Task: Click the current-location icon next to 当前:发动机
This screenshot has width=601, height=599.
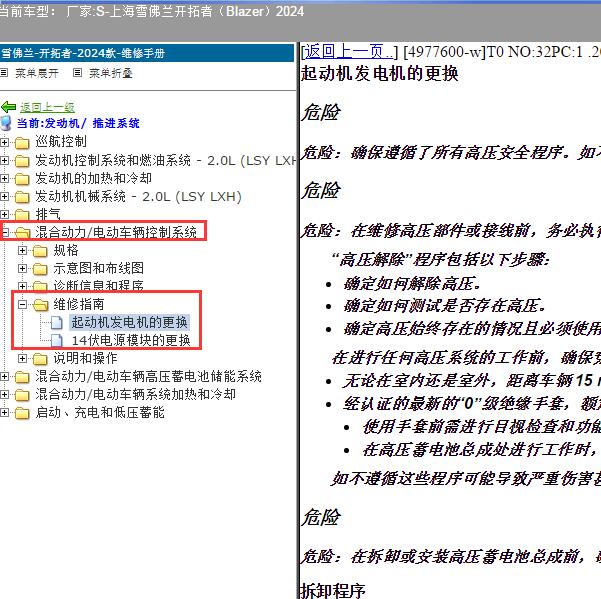Action: [x=6, y=123]
